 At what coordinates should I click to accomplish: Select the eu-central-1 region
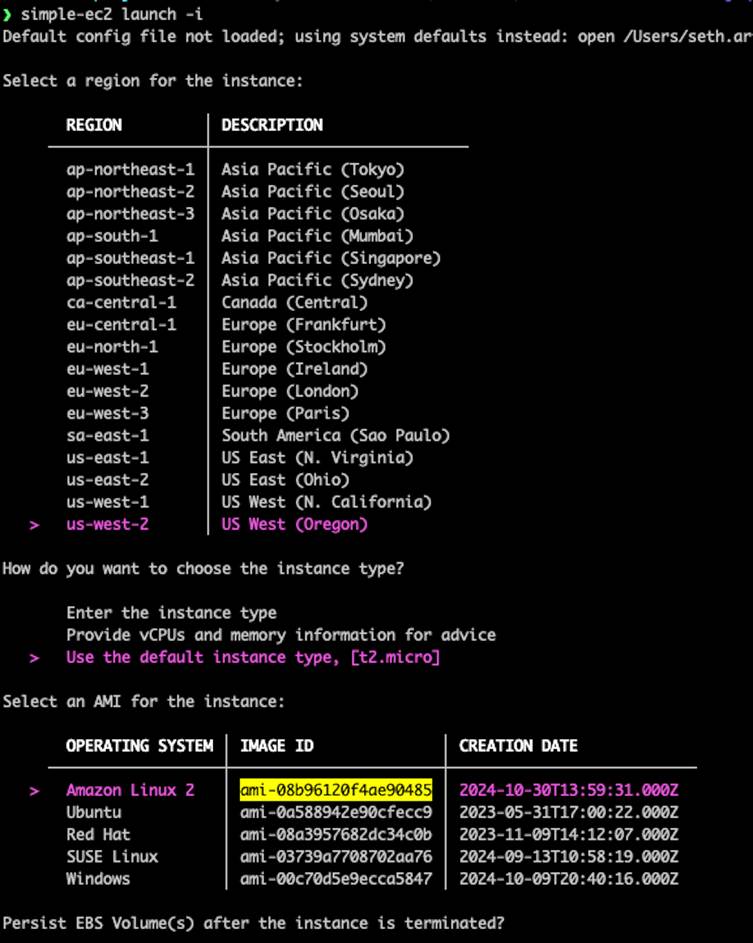click(x=121, y=325)
